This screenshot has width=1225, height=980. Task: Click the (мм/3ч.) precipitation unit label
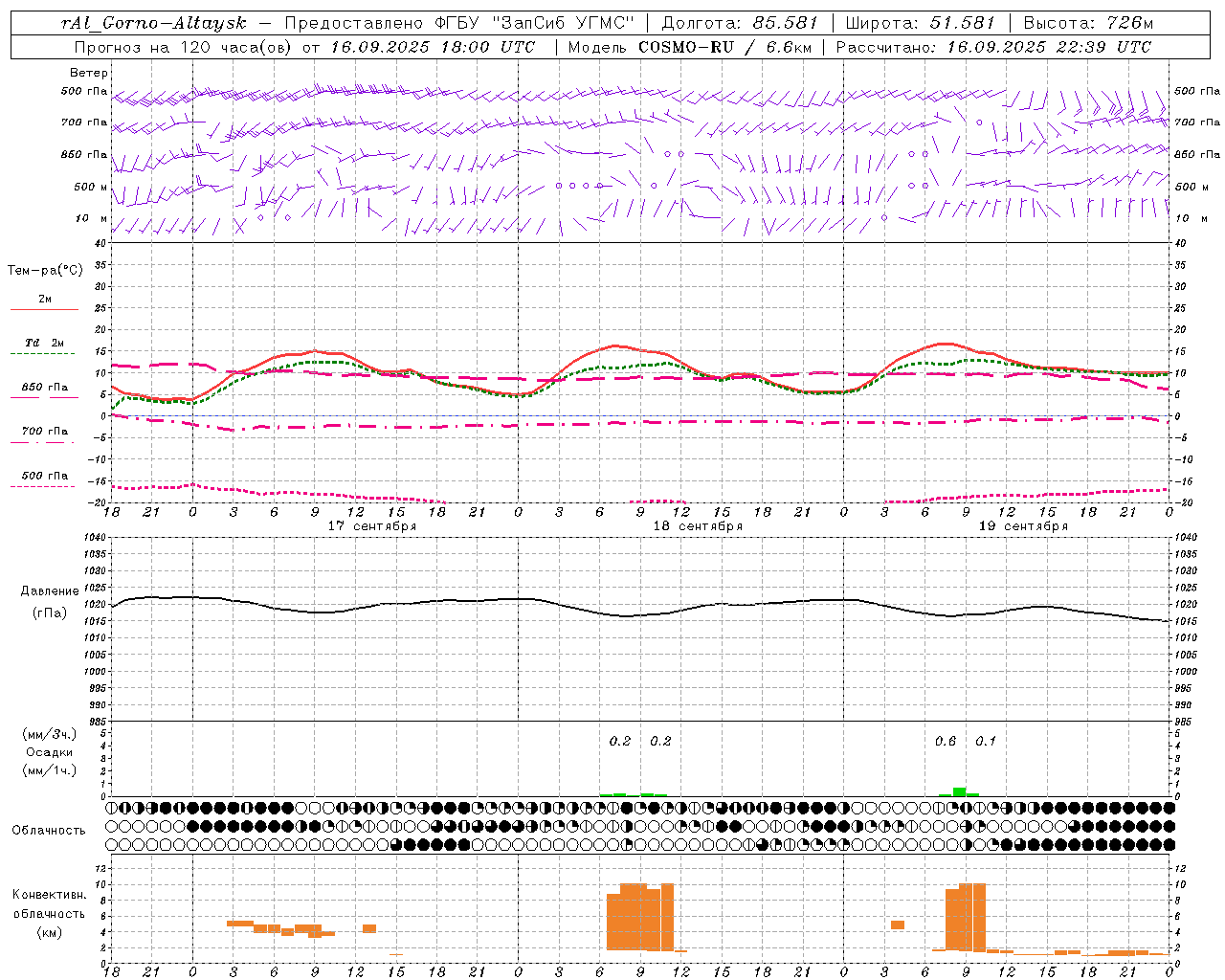50,734
